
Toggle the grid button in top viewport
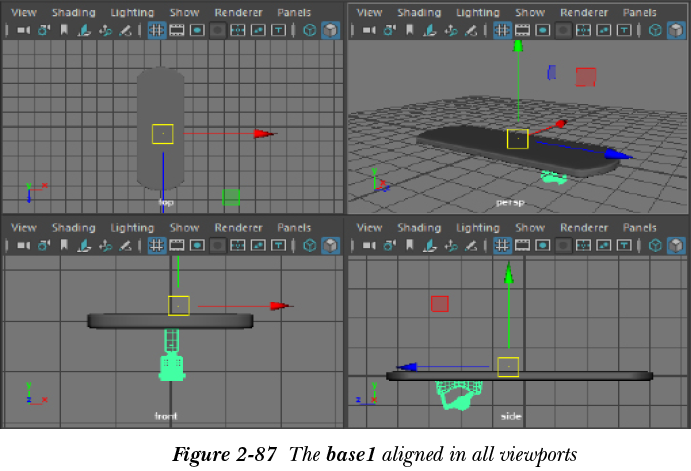click(157, 31)
